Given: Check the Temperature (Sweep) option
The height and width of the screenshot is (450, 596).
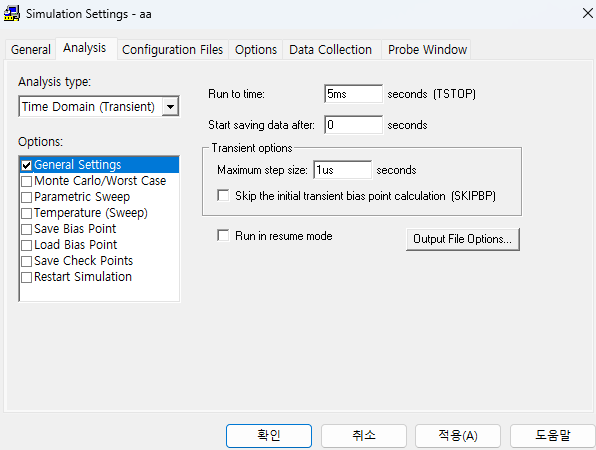Looking at the screenshot, I should coord(27,213).
